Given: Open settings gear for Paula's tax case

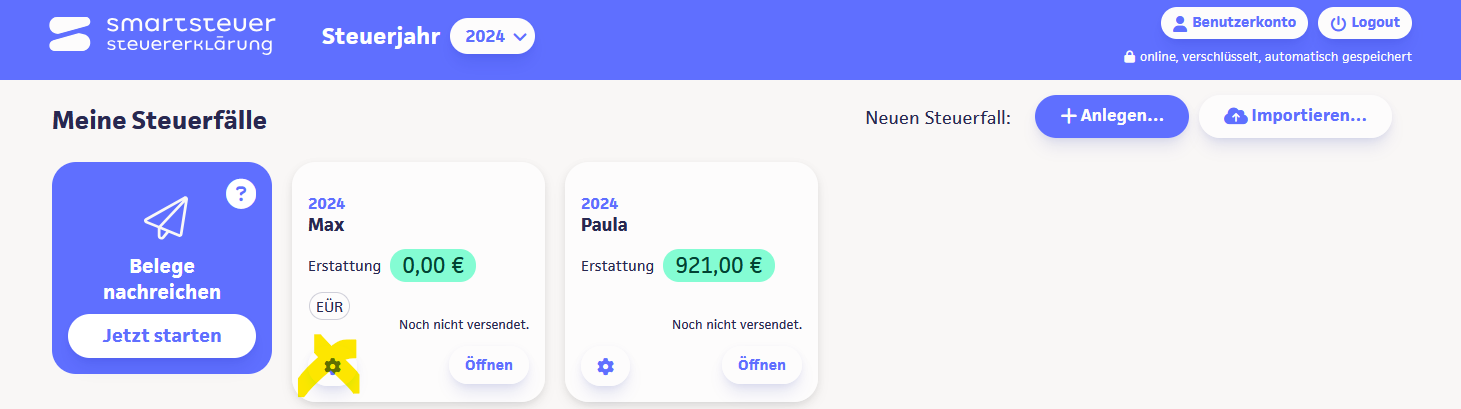Looking at the screenshot, I should point(605,366).
